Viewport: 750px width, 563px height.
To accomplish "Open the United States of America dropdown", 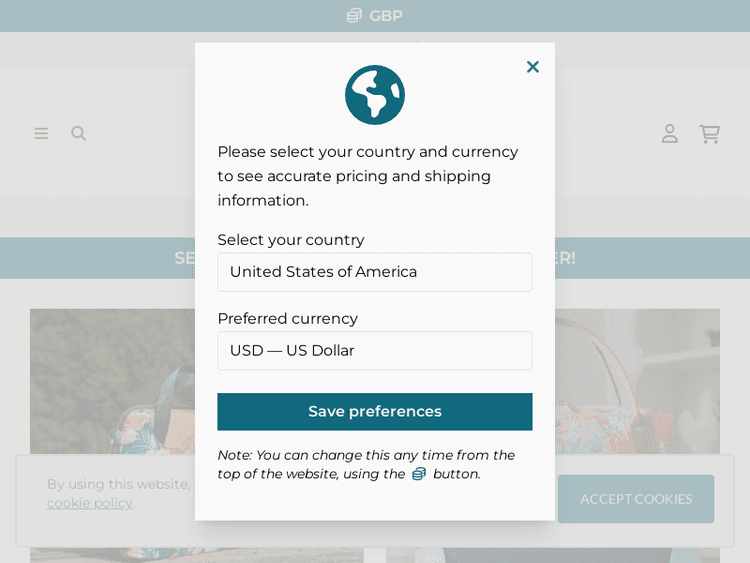I will click(375, 272).
